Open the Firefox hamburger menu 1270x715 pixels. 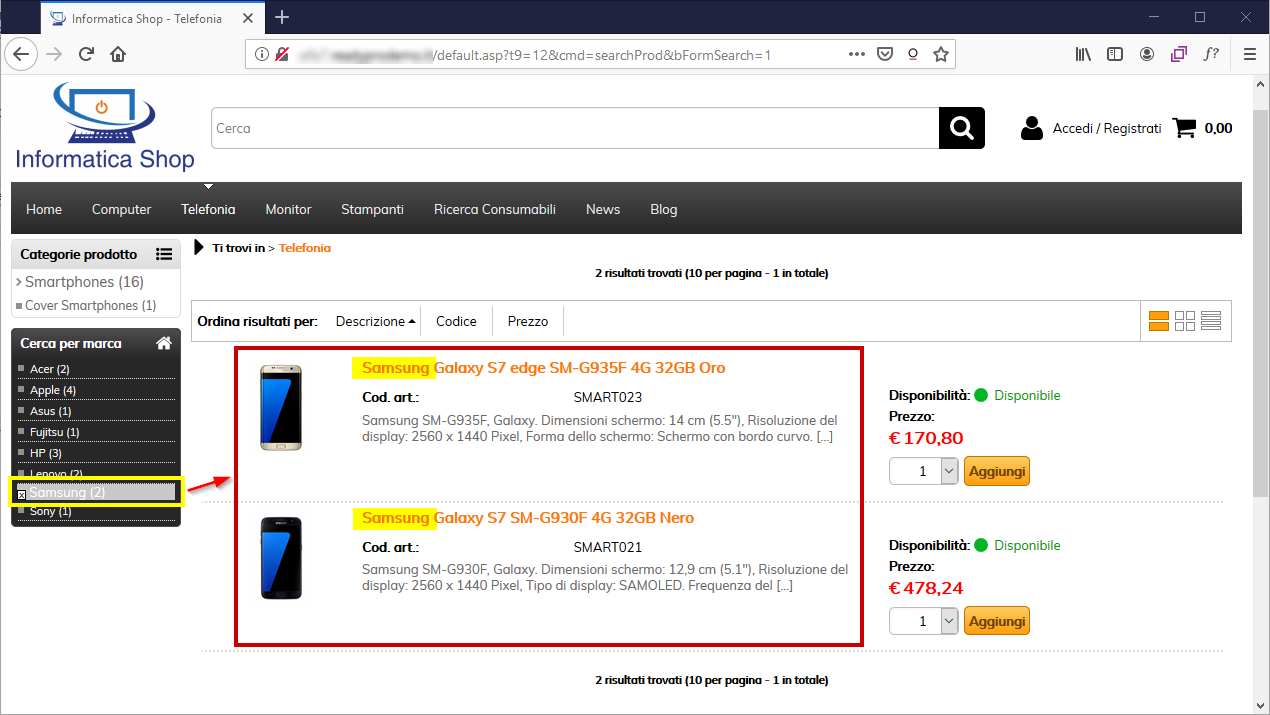[1249, 54]
